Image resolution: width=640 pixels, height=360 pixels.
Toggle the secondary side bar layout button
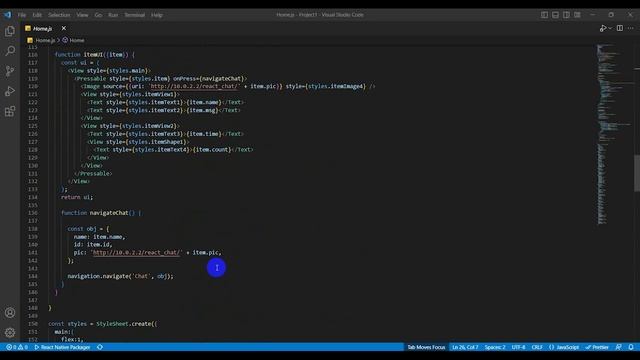coord(566,15)
